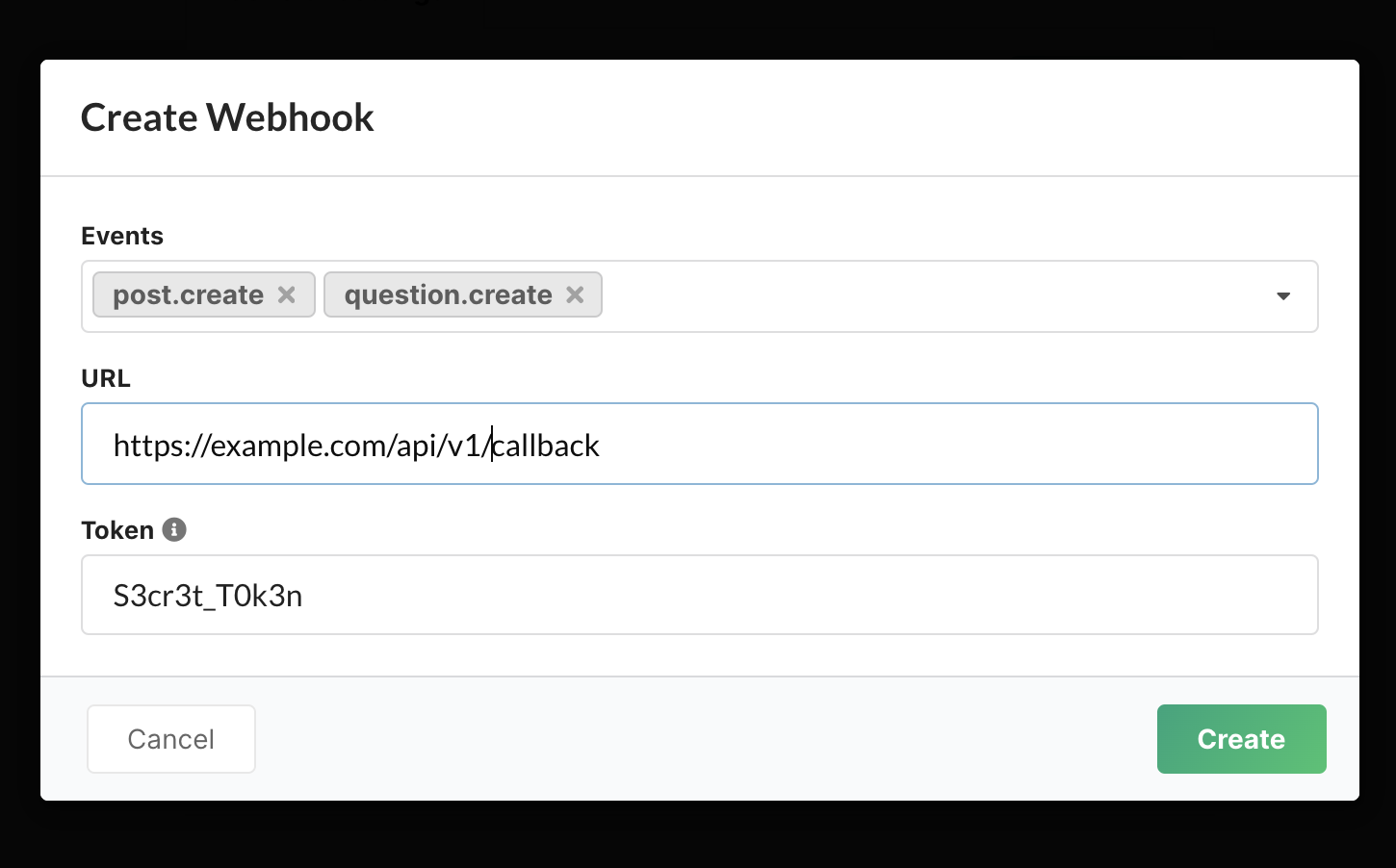Image resolution: width=1396 pixels, height=868 pixels.
Task: Click the Token field label
Action: click(x=117, y=530)
